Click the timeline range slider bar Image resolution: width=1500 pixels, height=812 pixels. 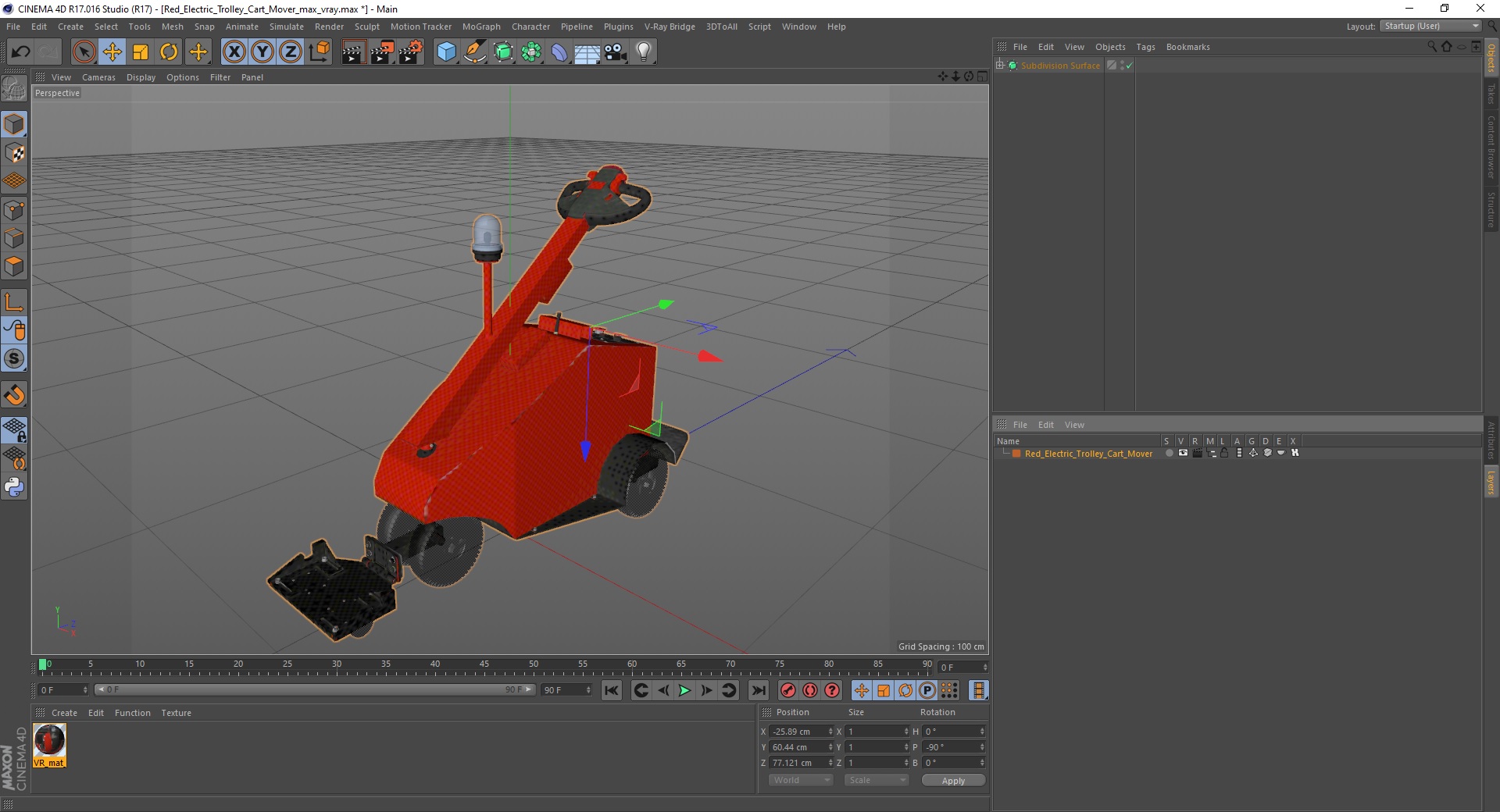coord(315,689)
